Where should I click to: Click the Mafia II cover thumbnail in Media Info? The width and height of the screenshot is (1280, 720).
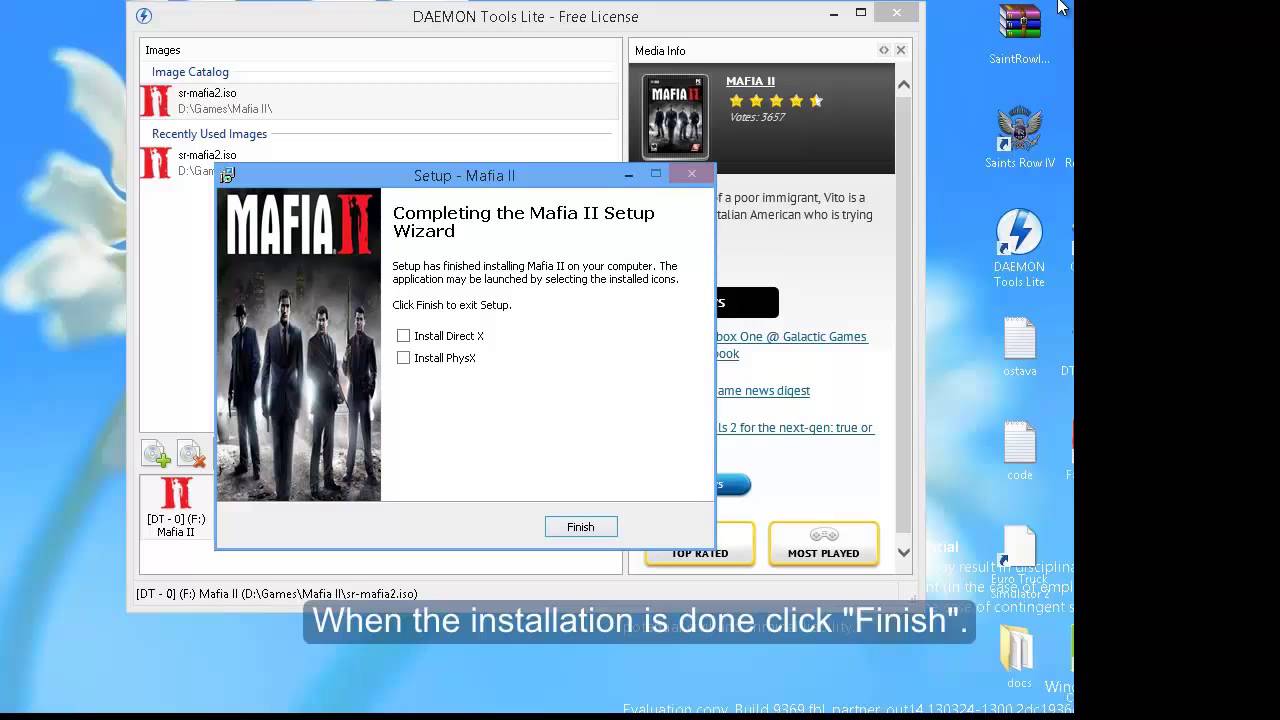click(x=675, y=116)
